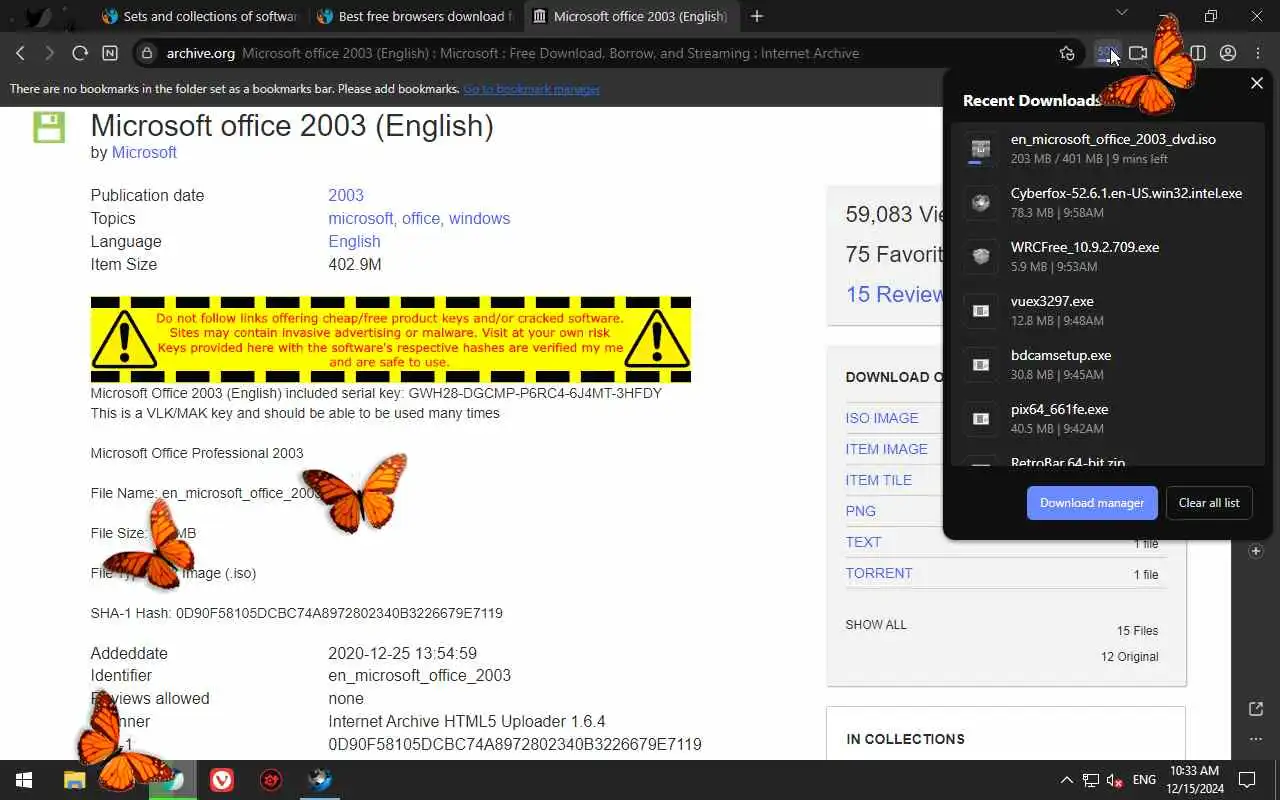Open the ITEM TILE download option

(x=879, y=480)
